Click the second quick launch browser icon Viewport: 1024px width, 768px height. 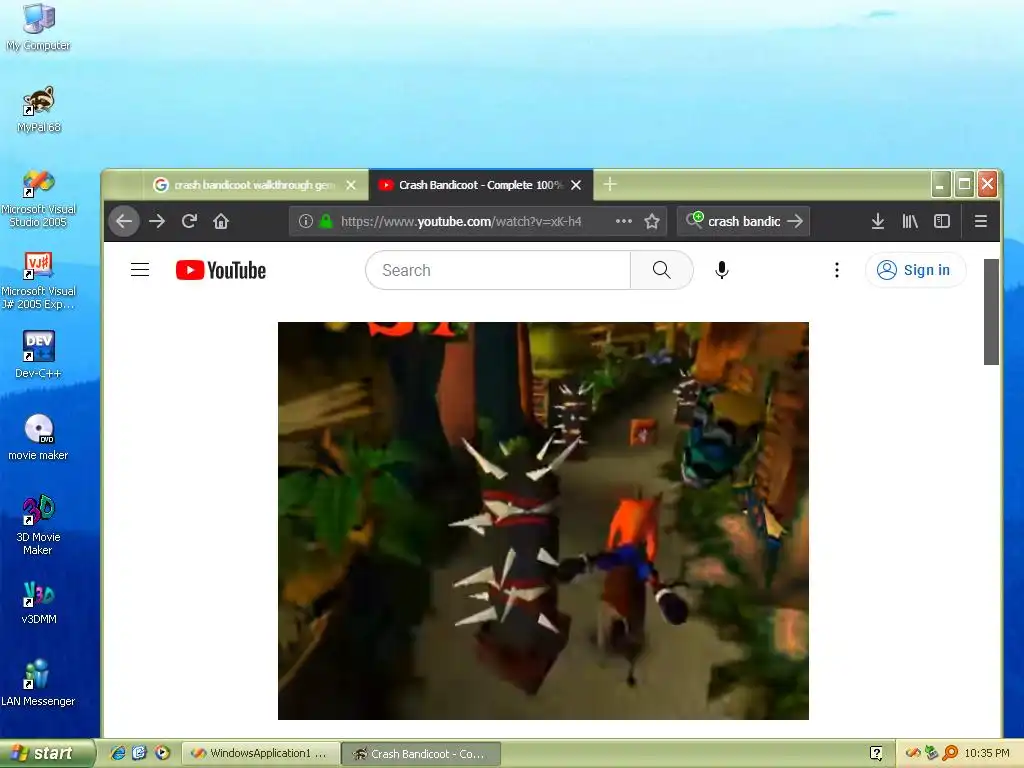pyautogui.click(x=140, y=753)
